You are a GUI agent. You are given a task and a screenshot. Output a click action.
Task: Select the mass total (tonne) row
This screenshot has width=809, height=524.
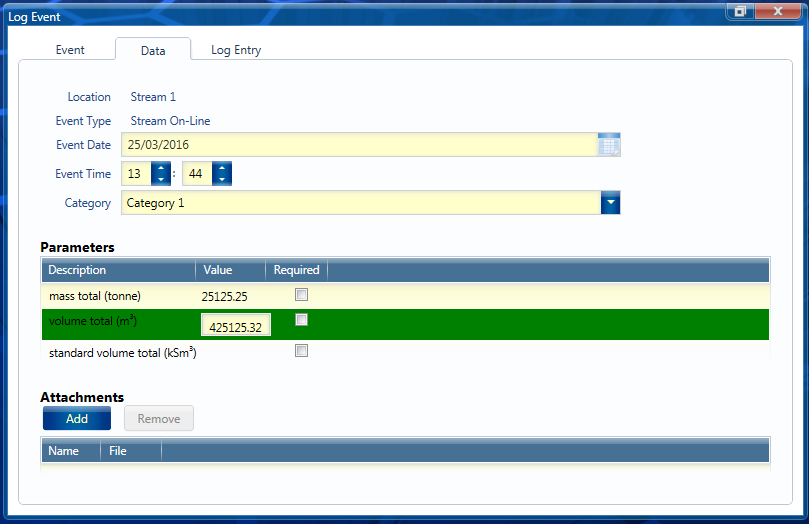coord(406,296)
